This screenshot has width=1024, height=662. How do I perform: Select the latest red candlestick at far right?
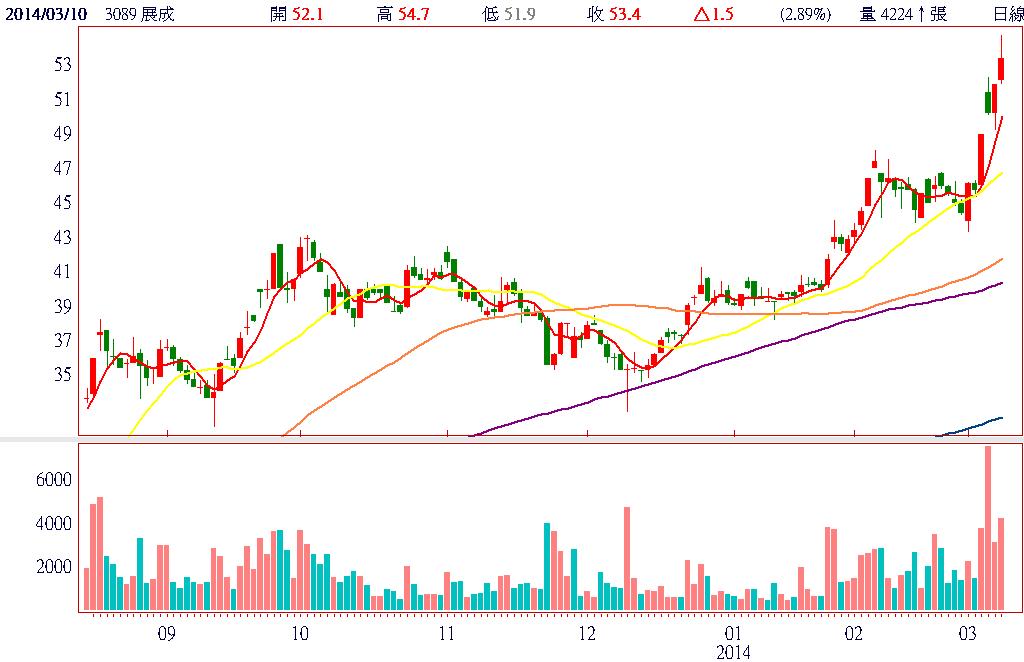(x=1001, y=69)
